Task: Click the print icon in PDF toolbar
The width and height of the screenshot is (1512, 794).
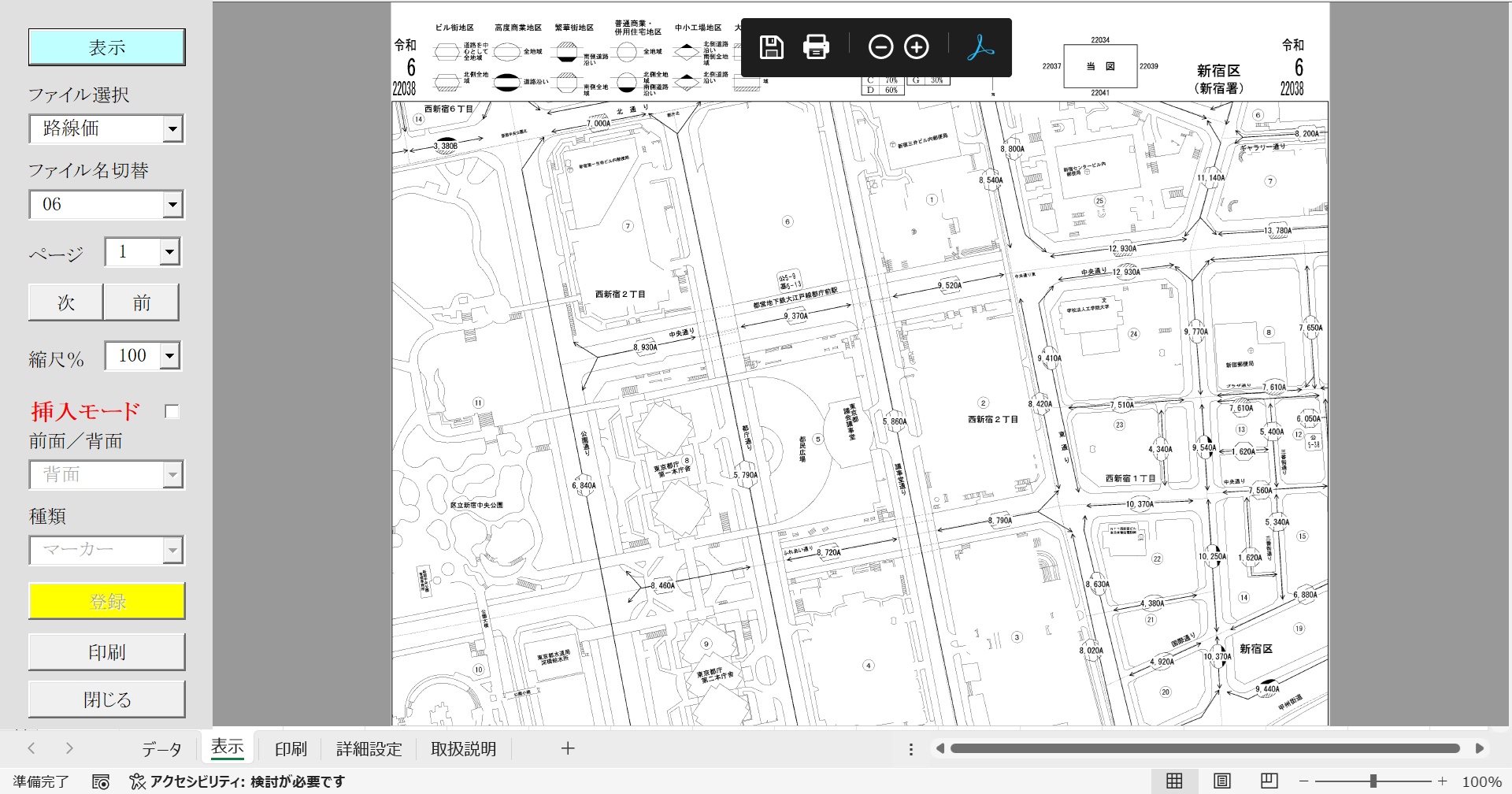Action: tap(816, 47)
